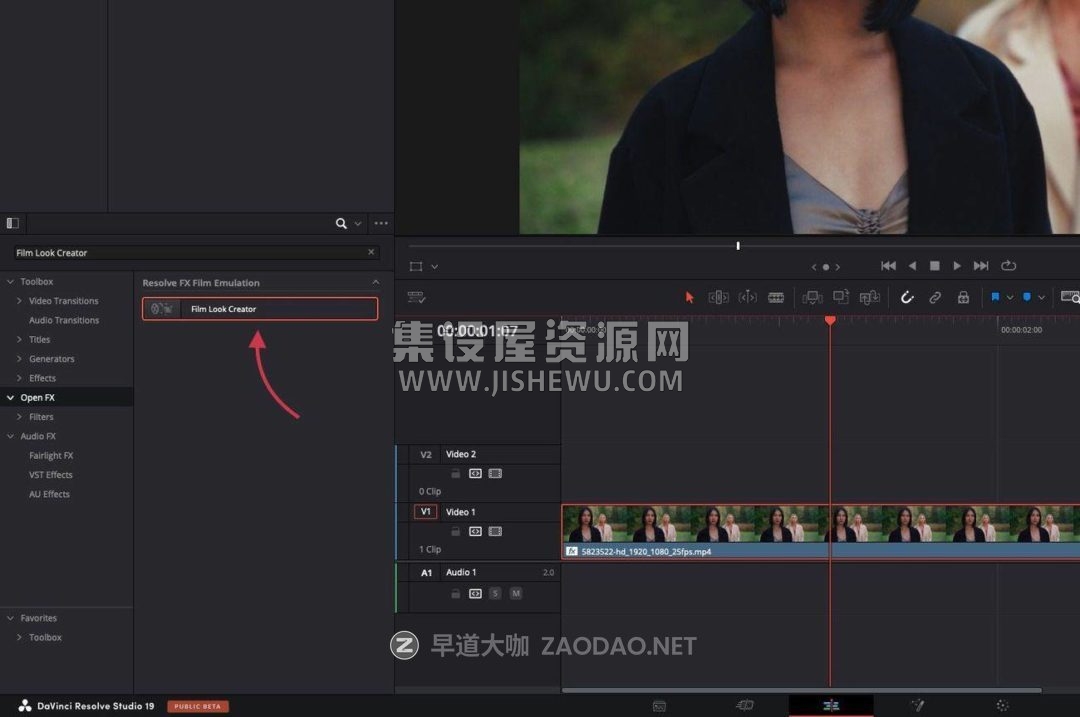Select the Film Look Creator effect
Screen dimensions: 1080x717
point(260,309)
